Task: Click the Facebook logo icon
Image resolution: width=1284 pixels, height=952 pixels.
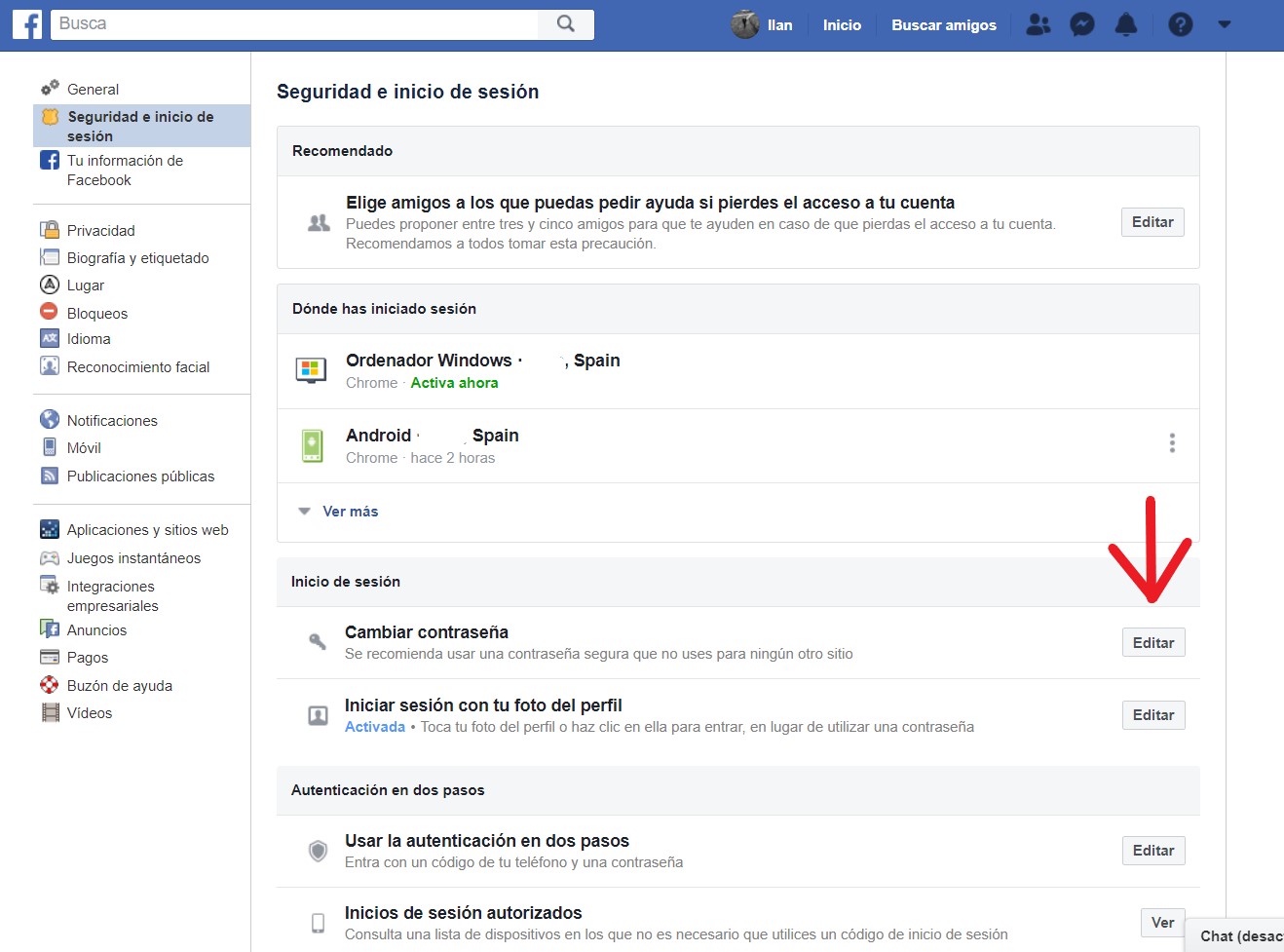Action: coord(27,24)
